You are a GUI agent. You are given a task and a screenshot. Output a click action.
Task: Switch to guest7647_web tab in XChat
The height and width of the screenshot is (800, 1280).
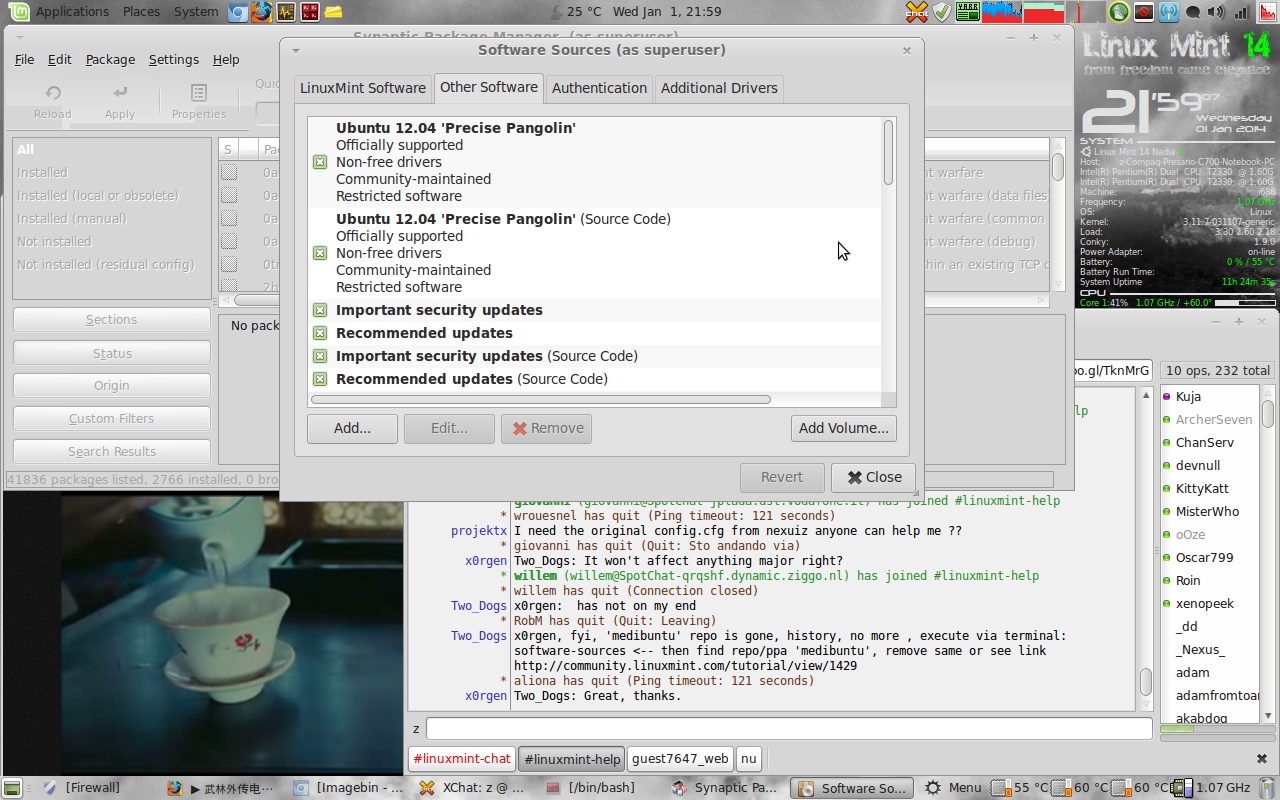tap(681, 759)
